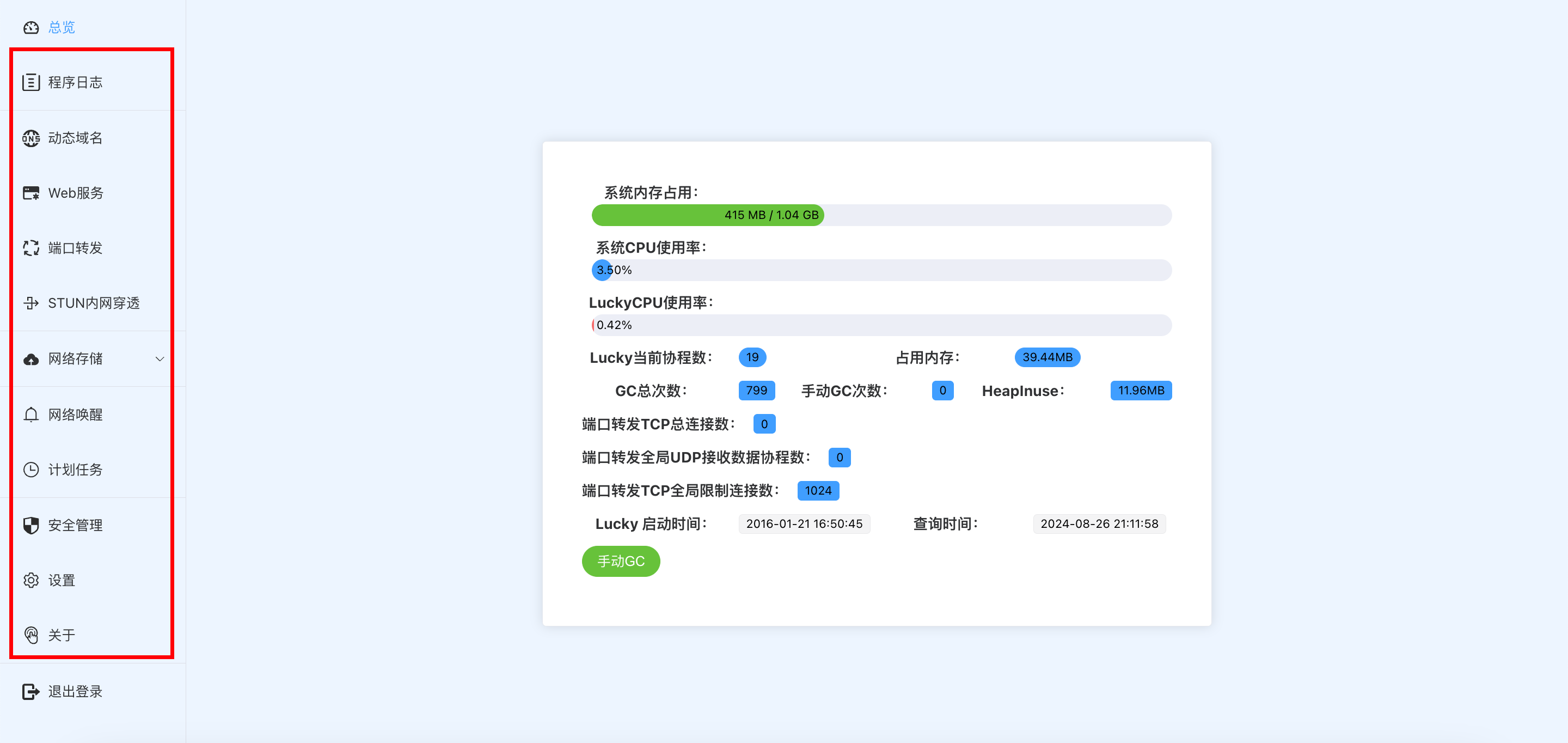Image resolution: width=1568 pixels, height=743 pixels.
Task: Click the 网络唤醒 bell icon
Action: click(x=31, y=415)
